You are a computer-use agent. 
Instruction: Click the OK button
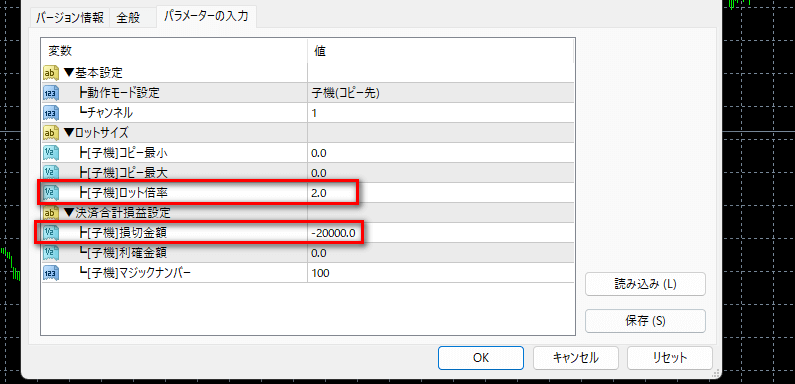(x=481, y=358)
